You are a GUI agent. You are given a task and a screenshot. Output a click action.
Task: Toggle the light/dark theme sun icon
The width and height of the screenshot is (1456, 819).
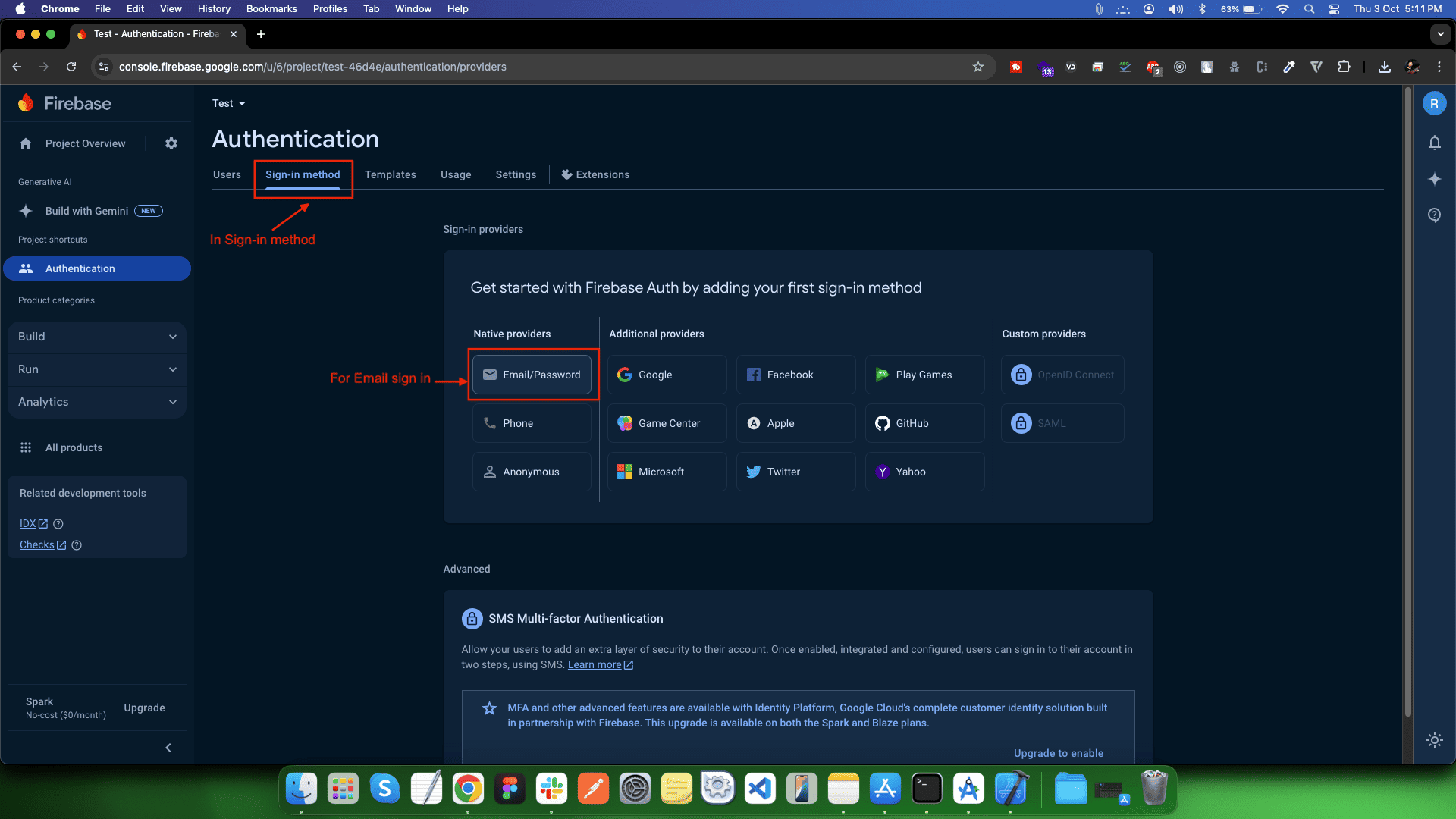point(1434,740)
